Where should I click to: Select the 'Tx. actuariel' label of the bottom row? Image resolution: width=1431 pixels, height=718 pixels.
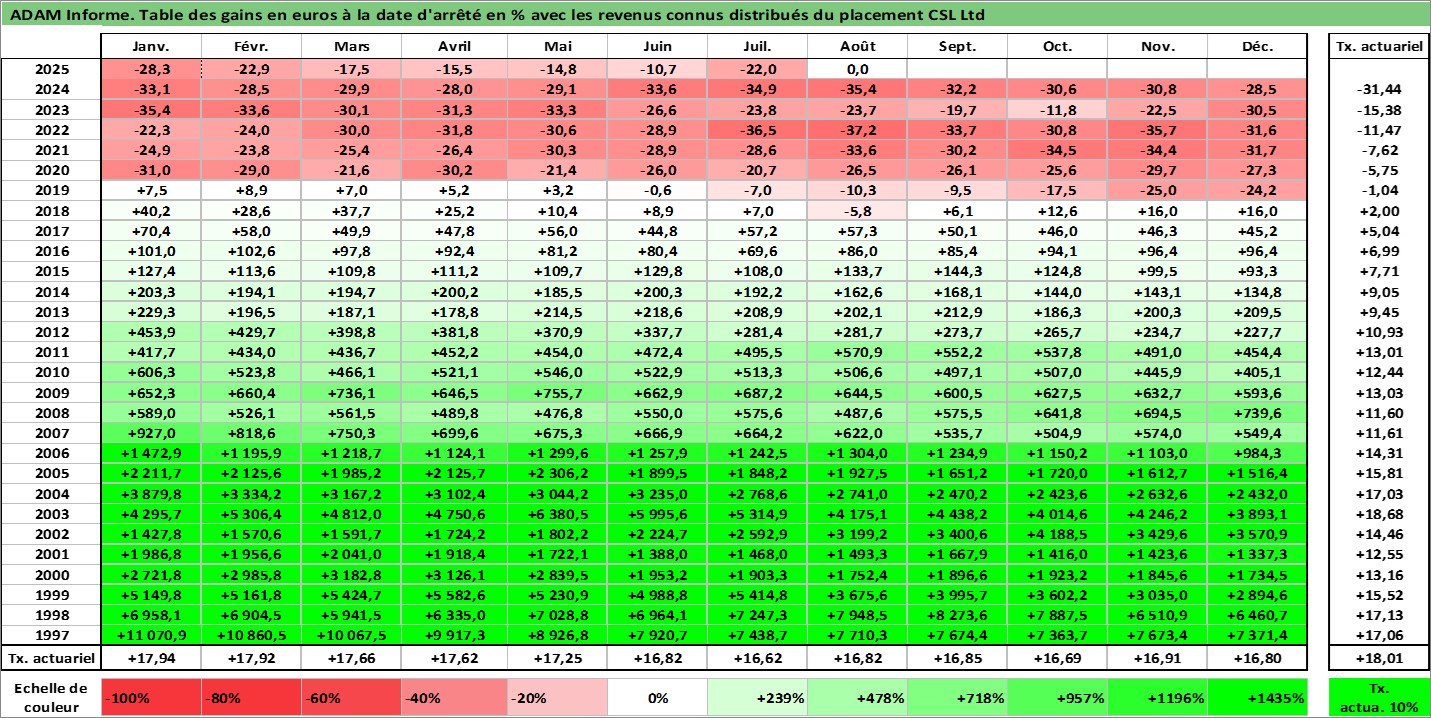coord(51,657)
